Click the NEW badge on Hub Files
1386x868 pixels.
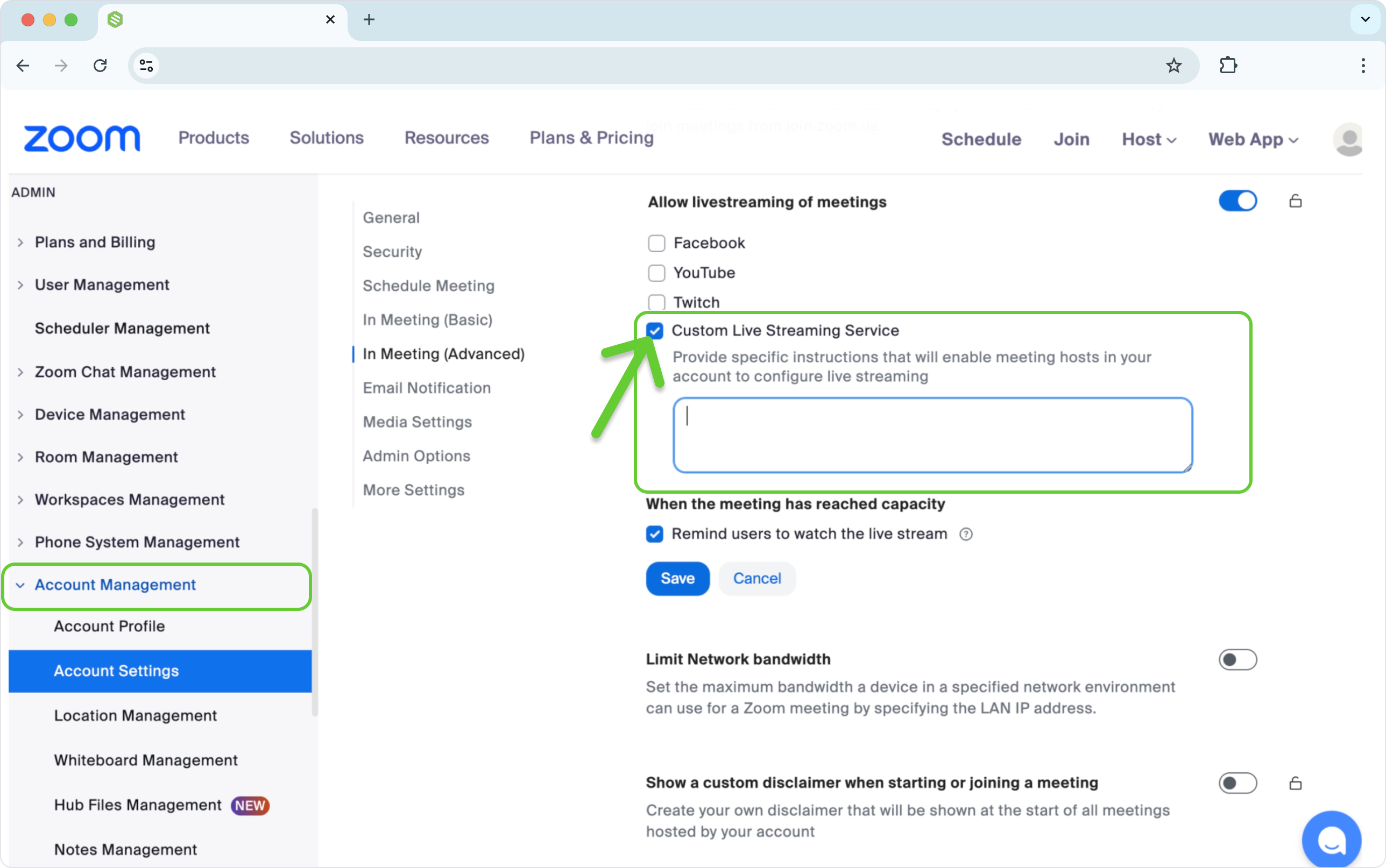tap(250, 806)
